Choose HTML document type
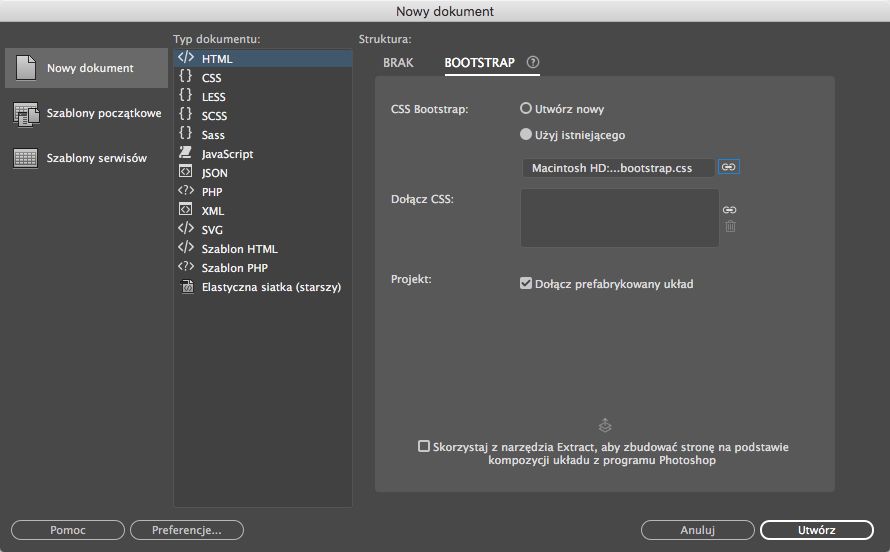The width and height of the screenshot is (890, 552). [263, 58]
